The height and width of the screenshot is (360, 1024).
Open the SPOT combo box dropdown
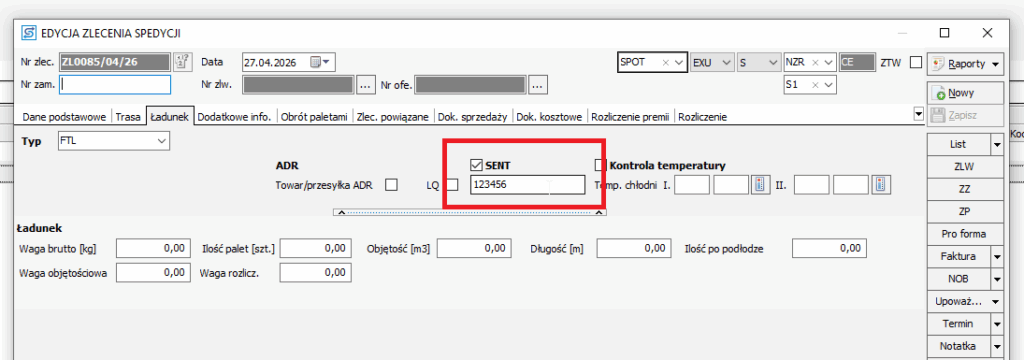[679, 63]
